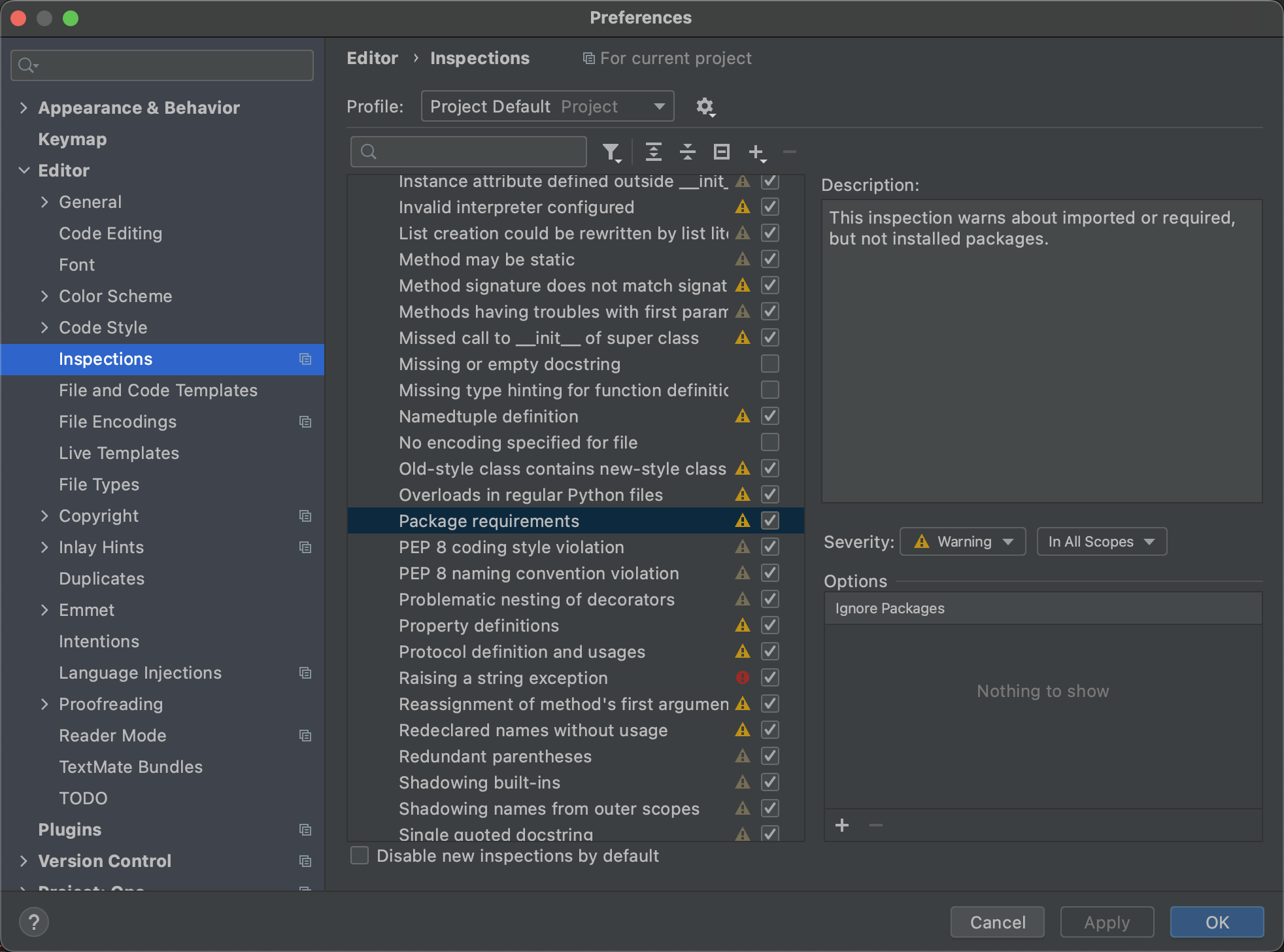Open the Project Default profile dropdown
This screenshot has height=952, width=1284.
(548, 107)
